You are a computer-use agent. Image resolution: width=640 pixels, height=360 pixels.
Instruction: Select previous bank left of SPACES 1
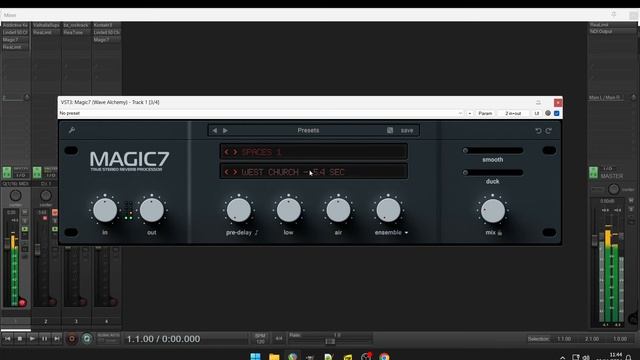point(227,152)
